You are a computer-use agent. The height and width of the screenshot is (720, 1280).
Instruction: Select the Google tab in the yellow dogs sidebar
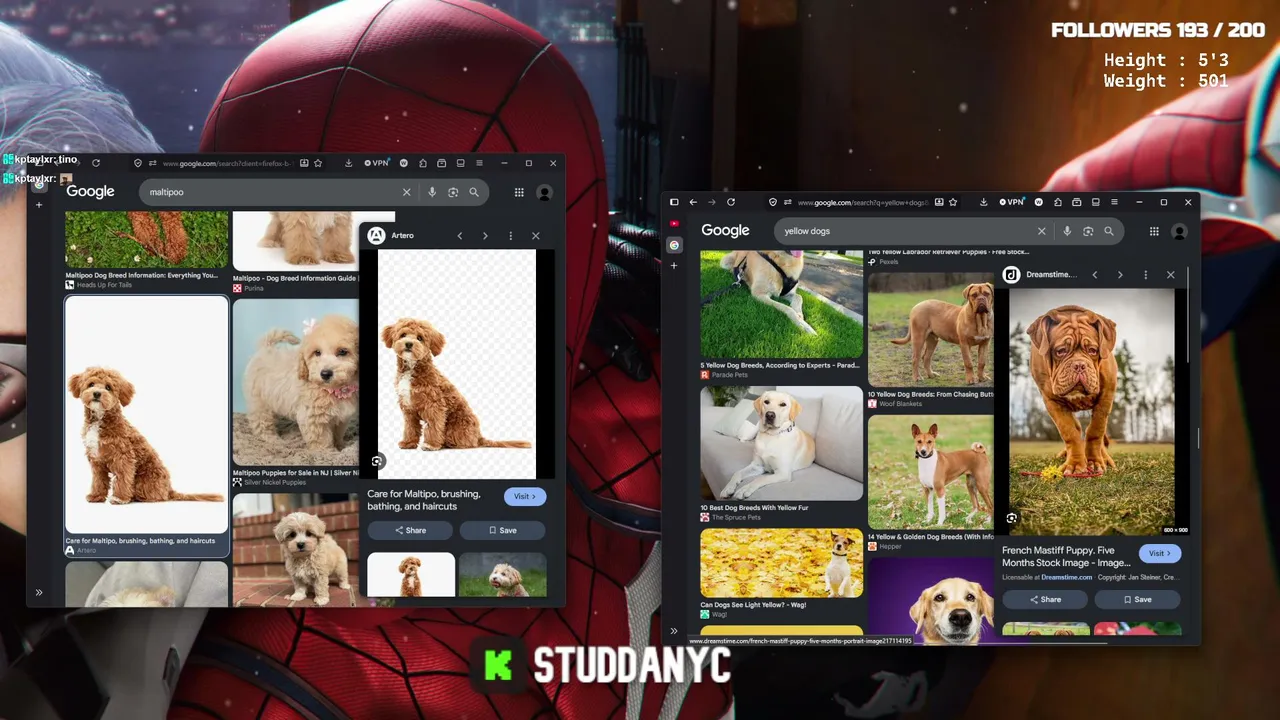pos(674,245)
